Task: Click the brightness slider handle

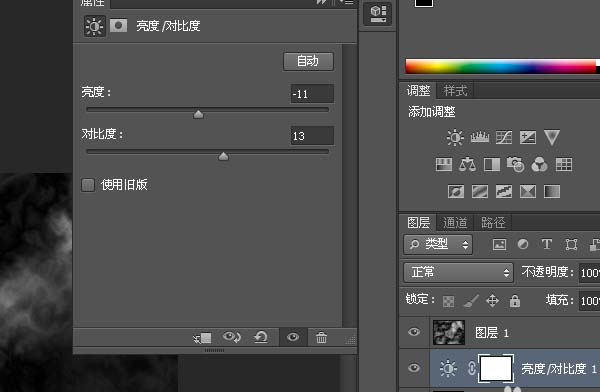Action: pyautogui.click(x=198, y=114)
